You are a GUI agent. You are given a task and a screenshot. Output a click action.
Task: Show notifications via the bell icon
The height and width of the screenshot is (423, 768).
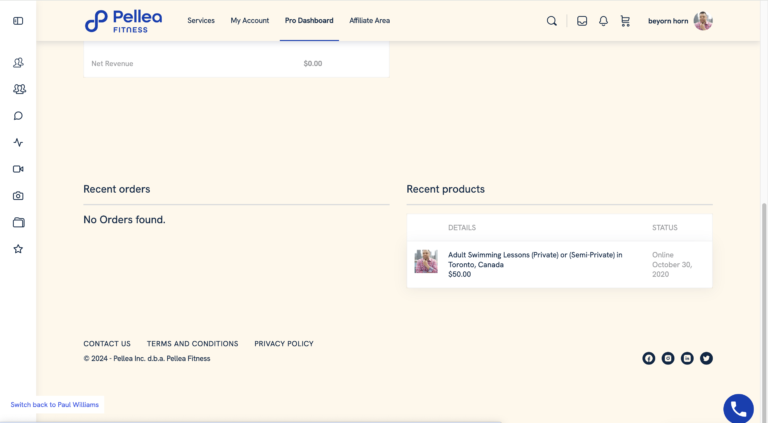click(x=603, y=21)
